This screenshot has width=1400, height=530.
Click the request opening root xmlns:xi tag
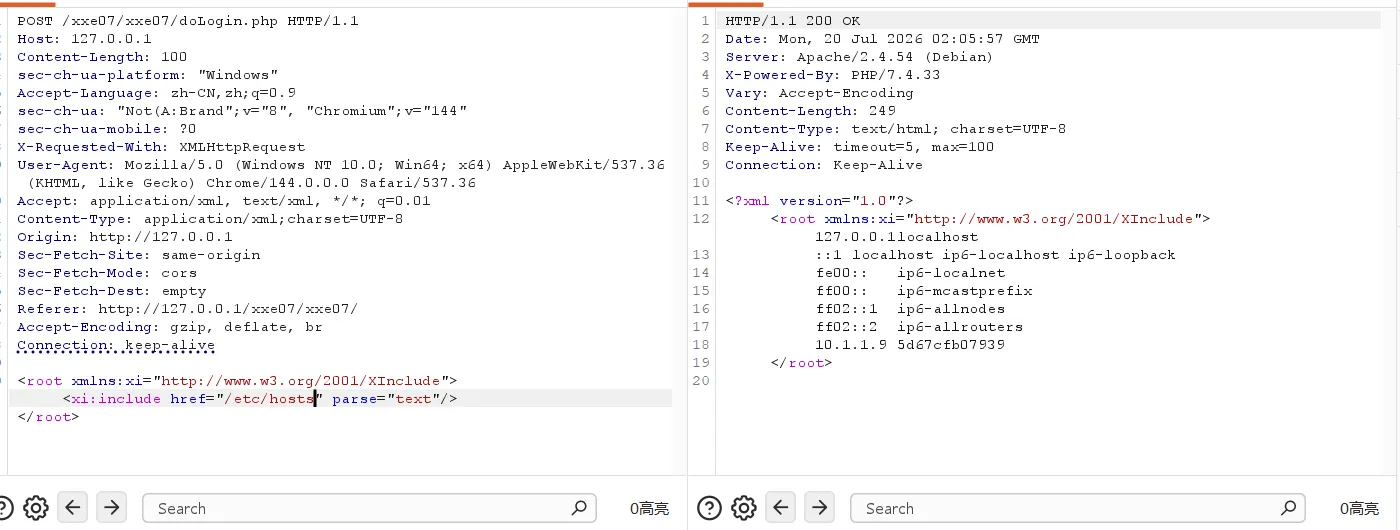tap(237, 381)
